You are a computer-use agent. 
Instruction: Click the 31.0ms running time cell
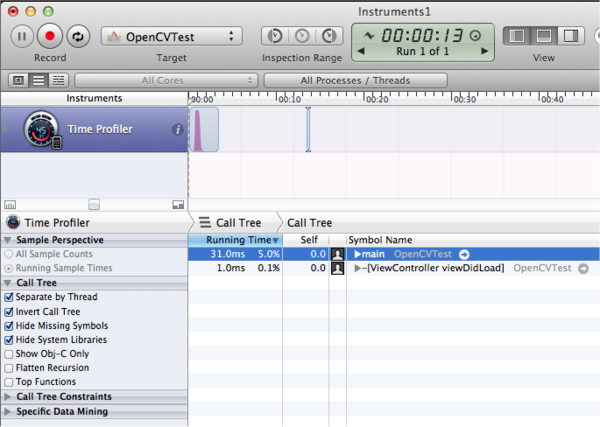228,254
